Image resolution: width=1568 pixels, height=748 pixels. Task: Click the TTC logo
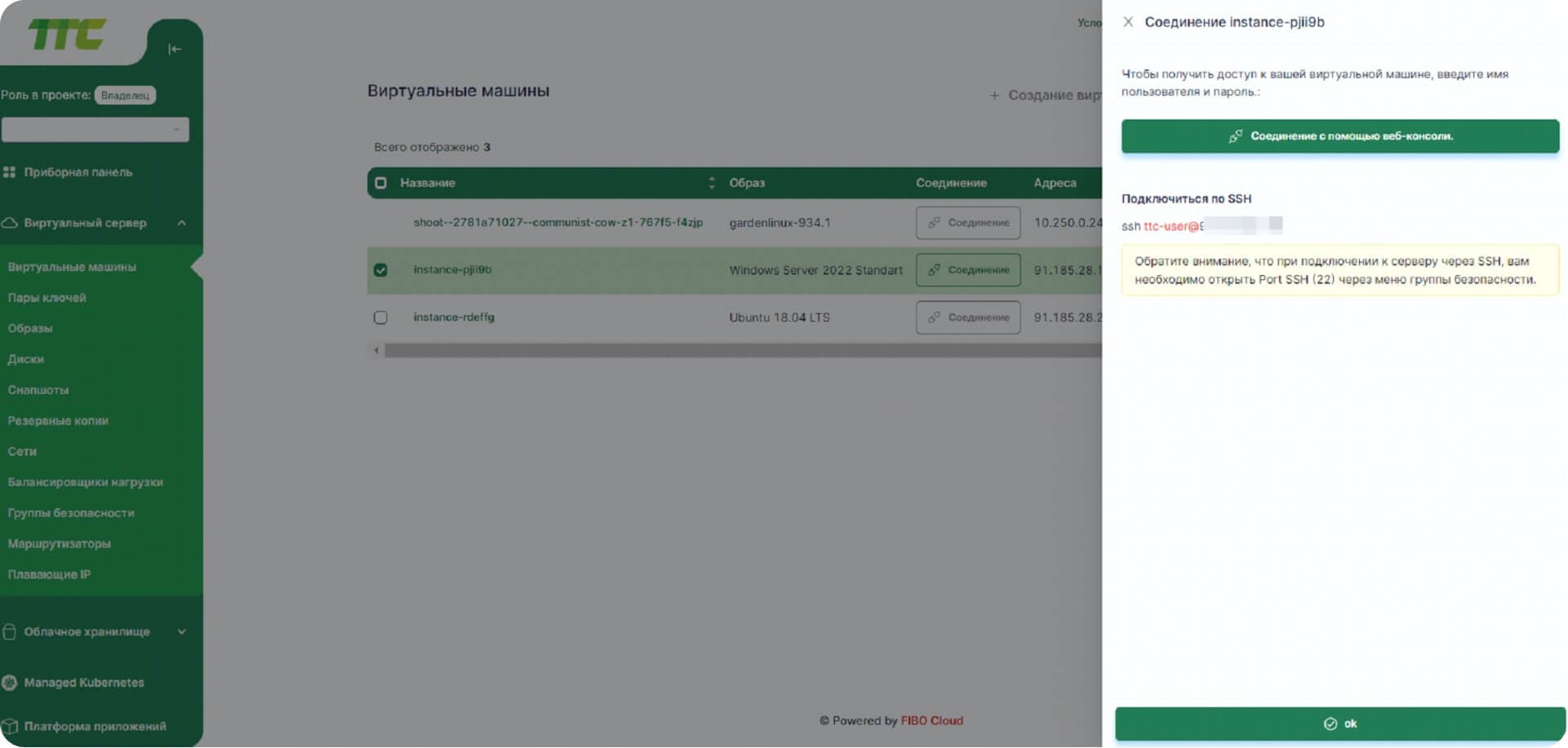[67, 34]
